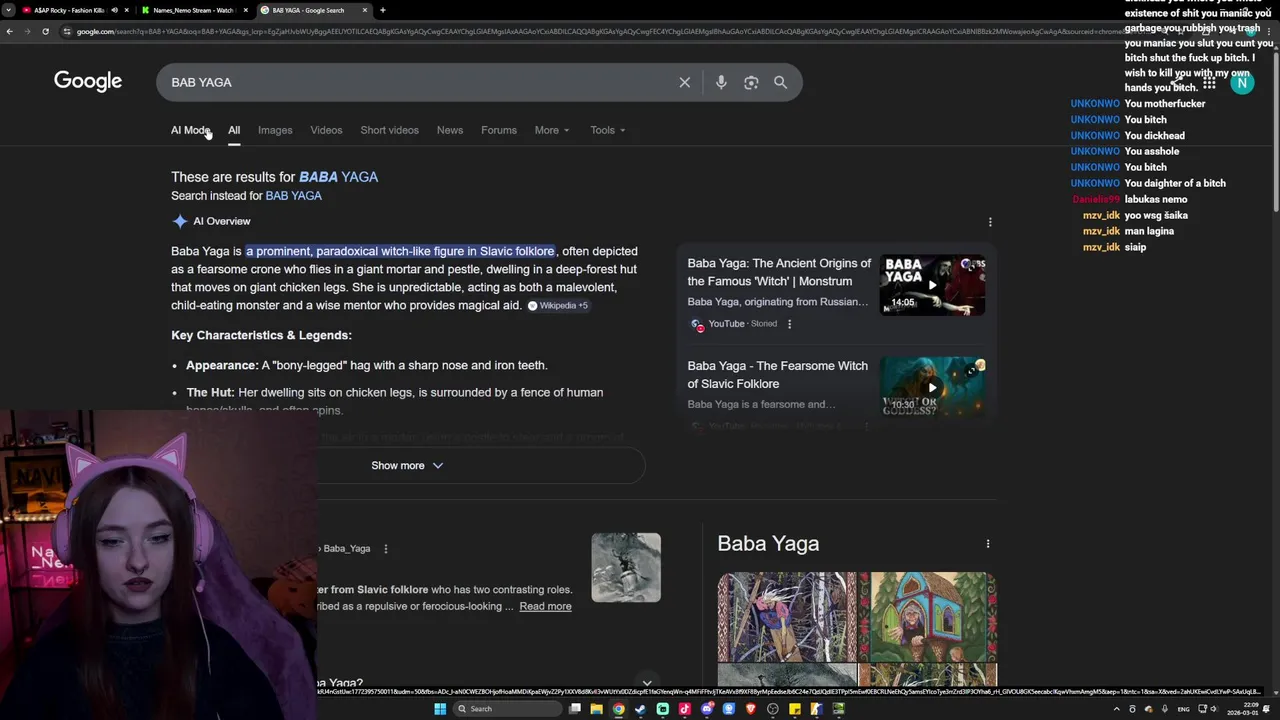Select the AI Overview heading label
This screenshot has height=720, width=1280.
pyautogui.click(x=222, y=221)
